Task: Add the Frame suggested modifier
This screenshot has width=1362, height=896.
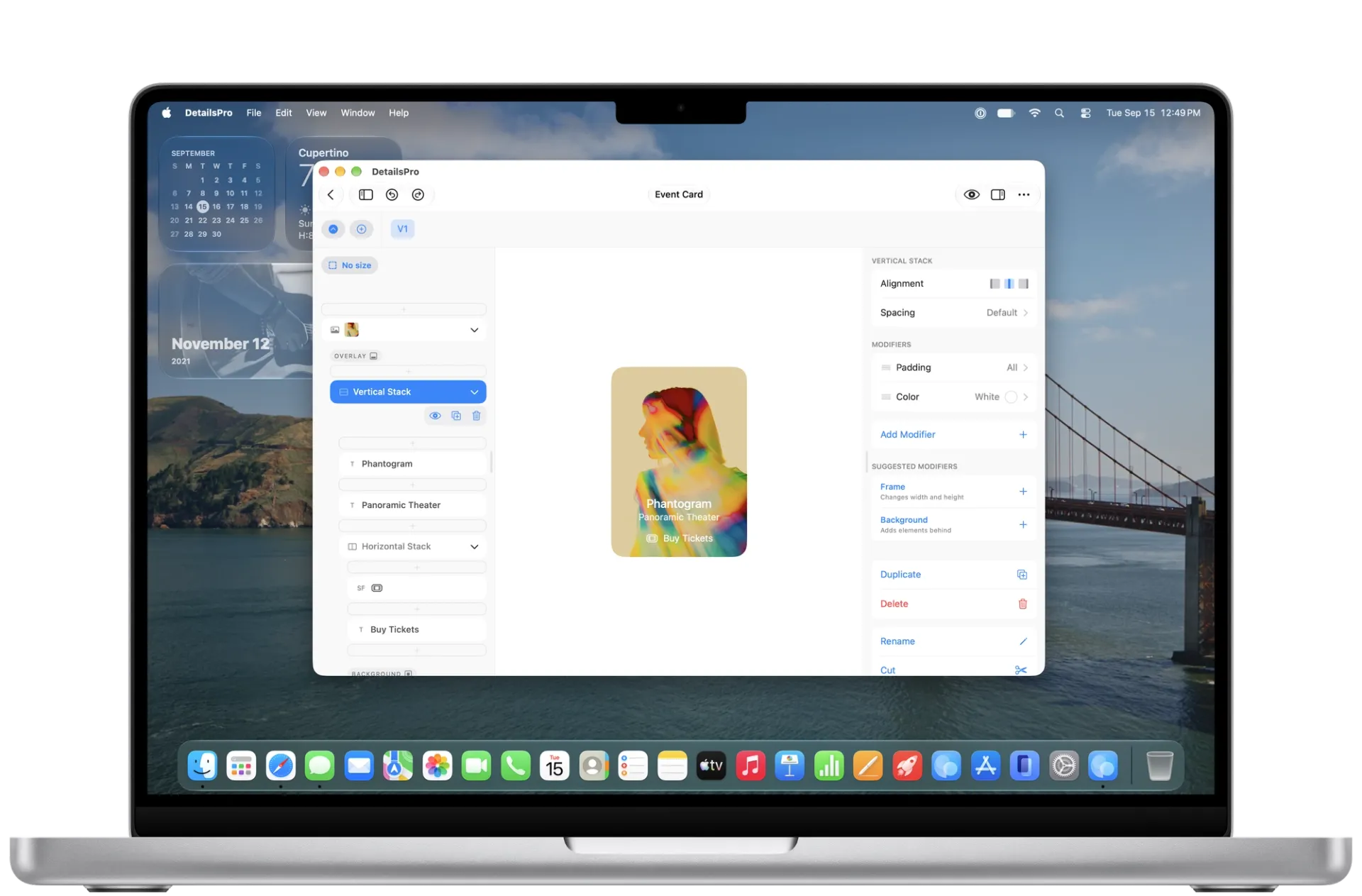Action: click(x=1023, y=491)
